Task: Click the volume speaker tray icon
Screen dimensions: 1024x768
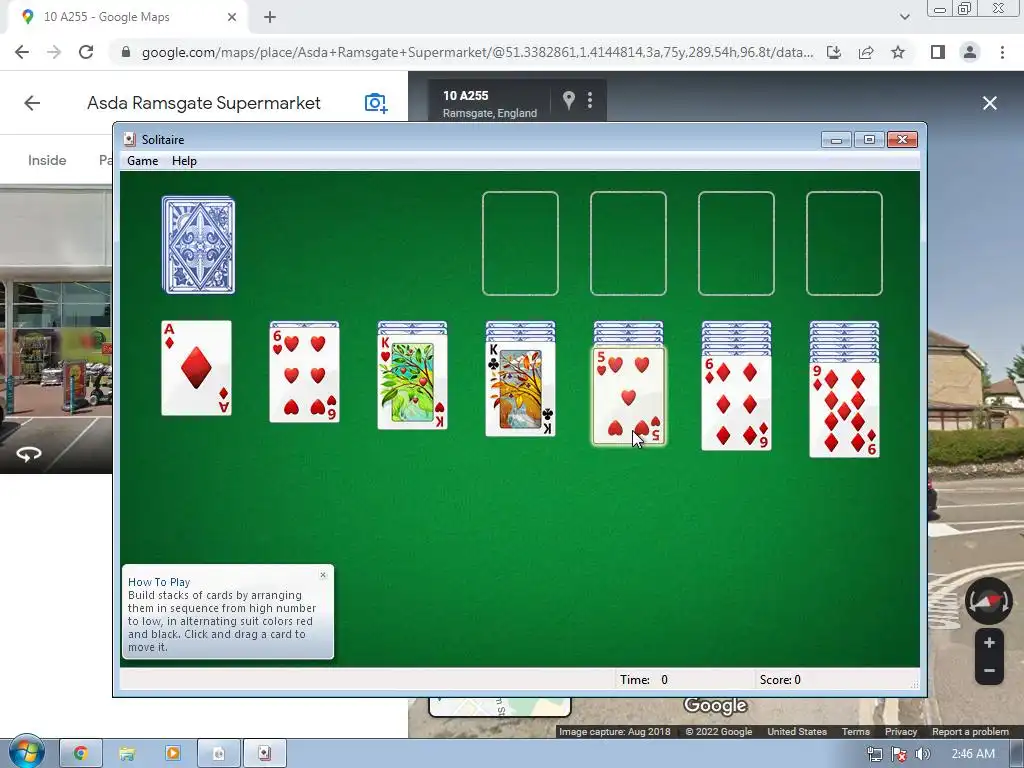Action: click(922, 754)
